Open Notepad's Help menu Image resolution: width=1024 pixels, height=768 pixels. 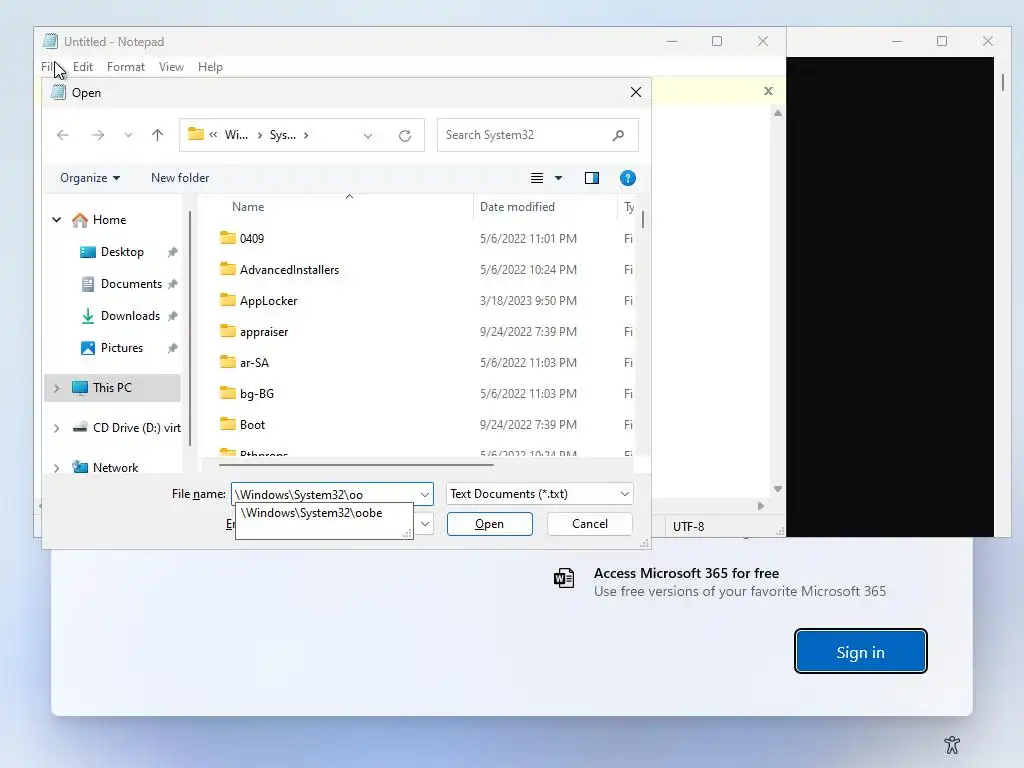[x=210, y=67]
